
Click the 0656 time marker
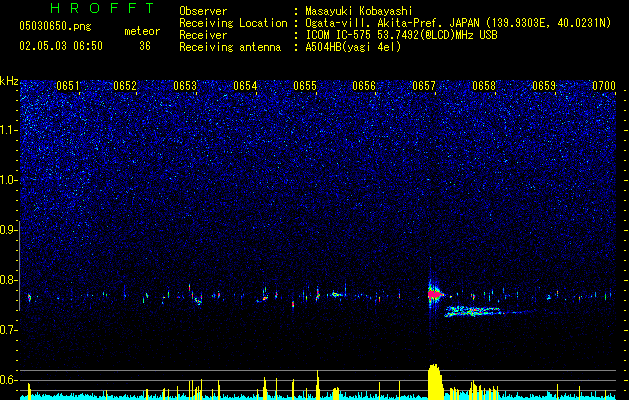coord(364,86)
